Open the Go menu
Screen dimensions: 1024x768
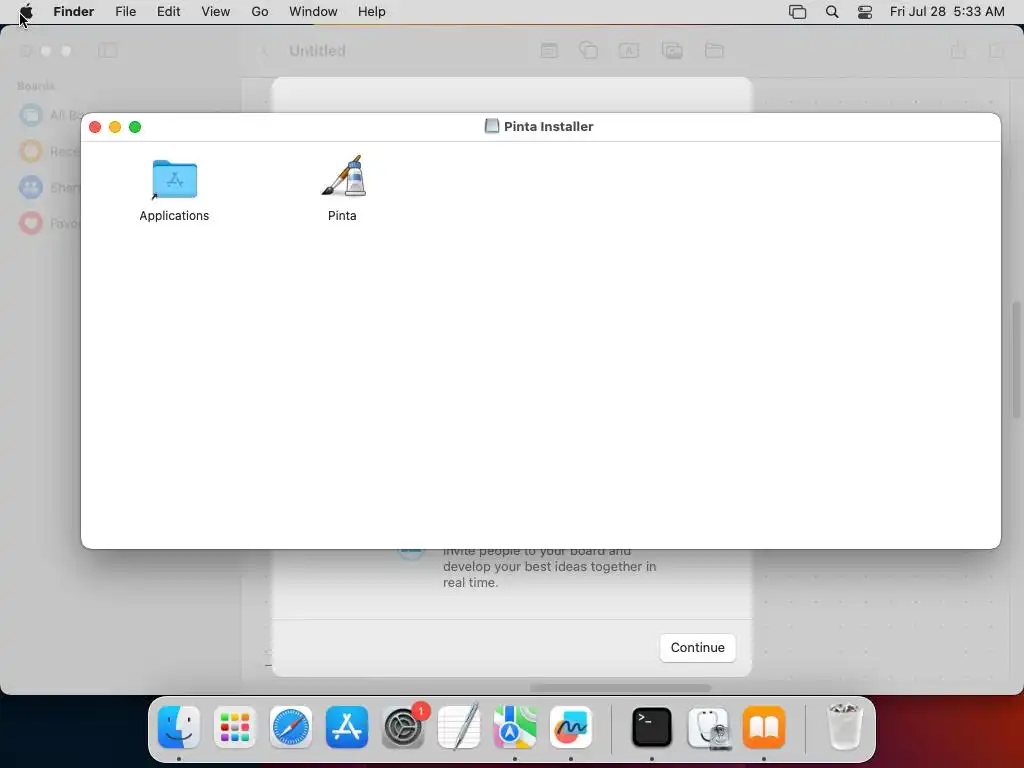tap(260, 12)
